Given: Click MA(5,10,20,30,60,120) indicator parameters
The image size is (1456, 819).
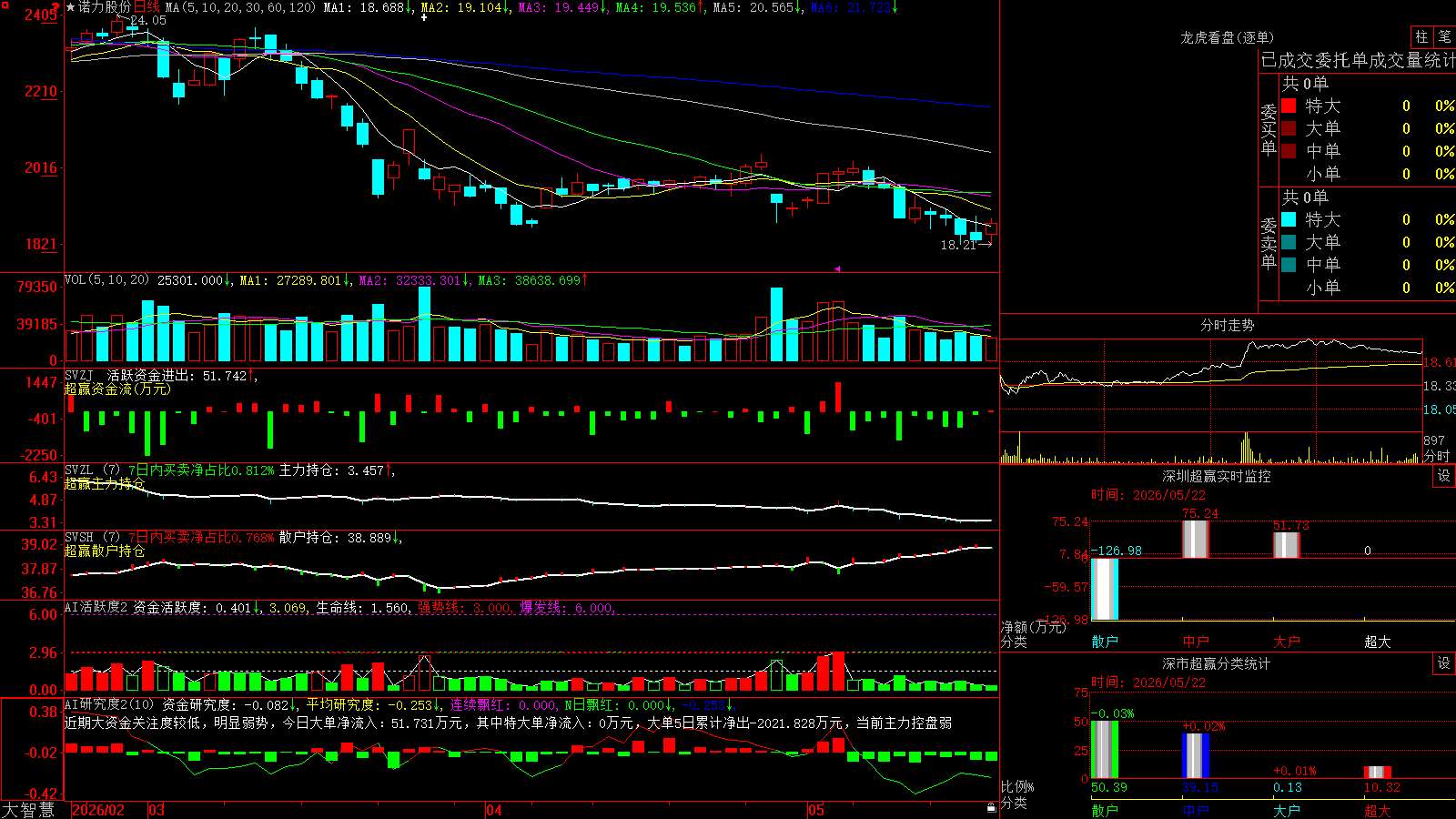Looking at the screenshot, I should pyautogui.click(x=240, y=7).
